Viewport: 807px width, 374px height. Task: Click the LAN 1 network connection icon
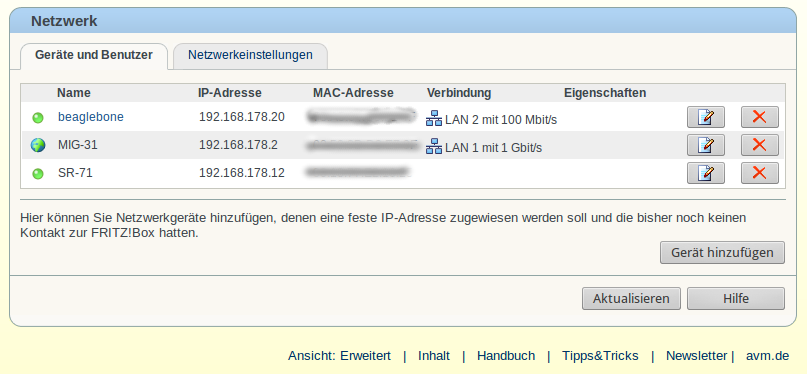[434, 146]
